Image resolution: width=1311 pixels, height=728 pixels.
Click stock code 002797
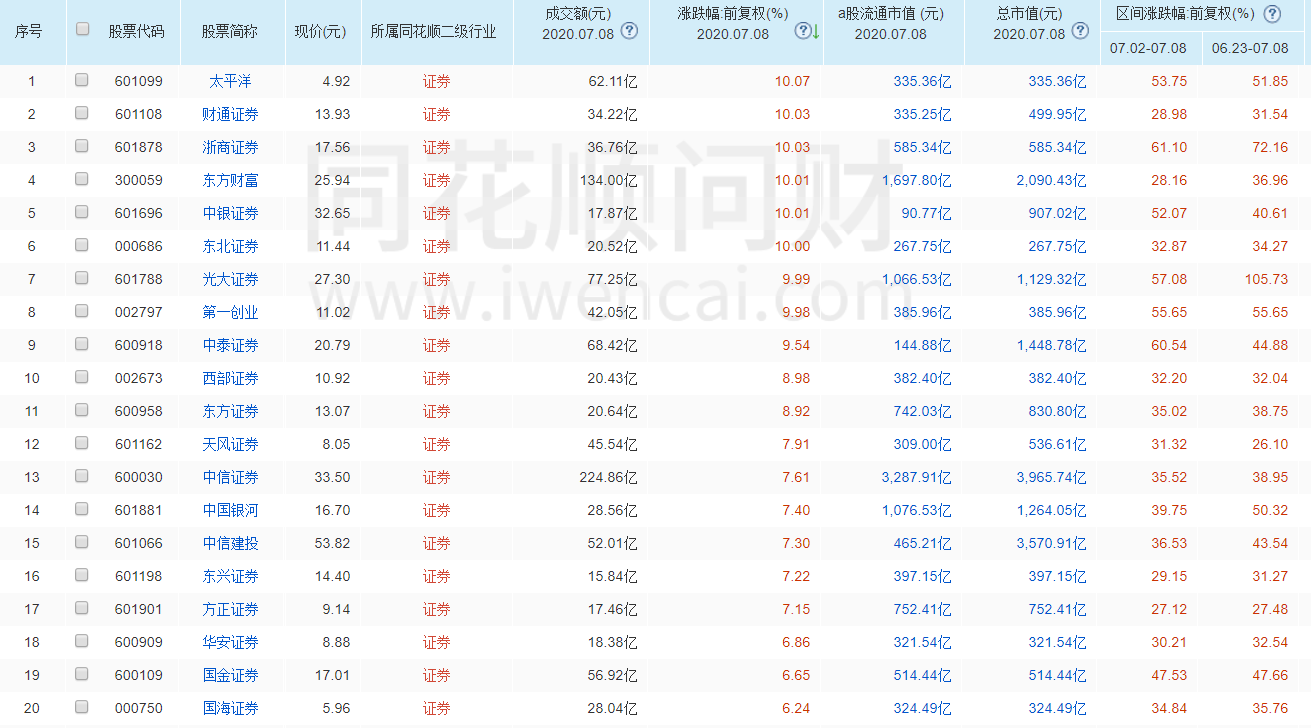[139, 312]
